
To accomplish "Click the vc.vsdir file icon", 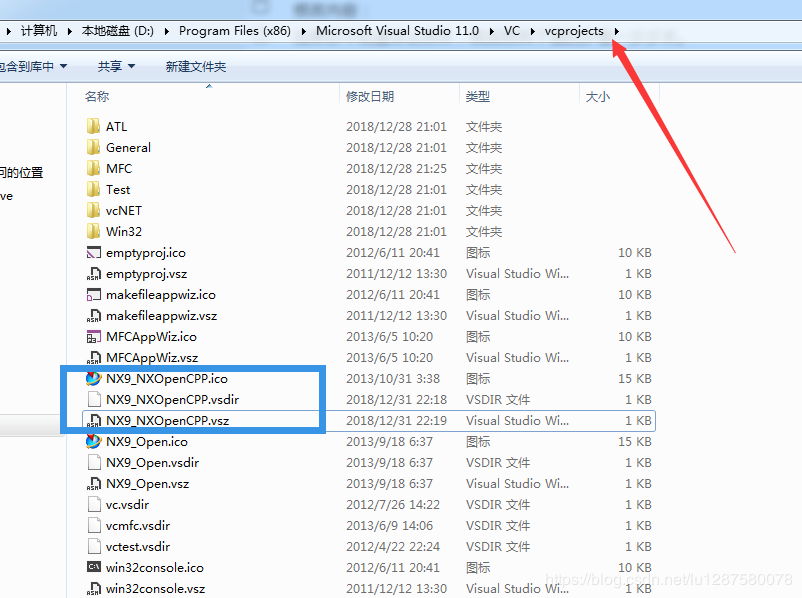I will (94, 504).
